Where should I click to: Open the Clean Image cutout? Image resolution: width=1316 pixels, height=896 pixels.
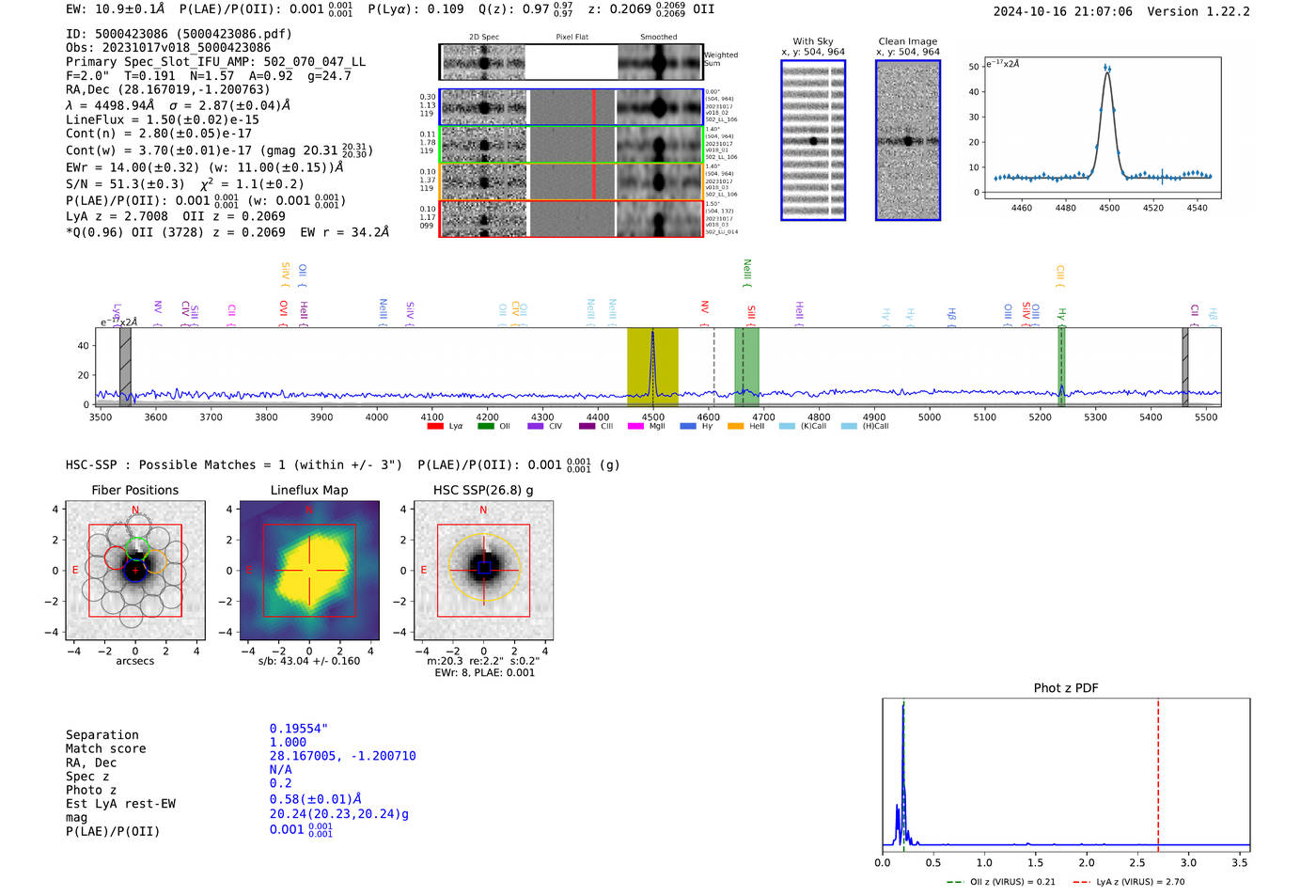[908, 140]
